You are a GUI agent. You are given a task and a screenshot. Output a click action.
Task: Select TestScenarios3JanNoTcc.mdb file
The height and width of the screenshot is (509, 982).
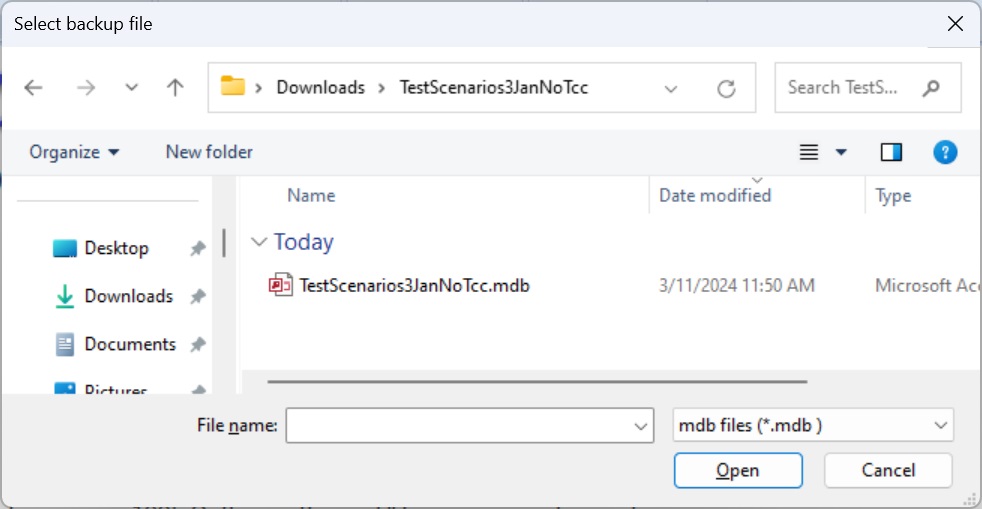click(414, 285)
